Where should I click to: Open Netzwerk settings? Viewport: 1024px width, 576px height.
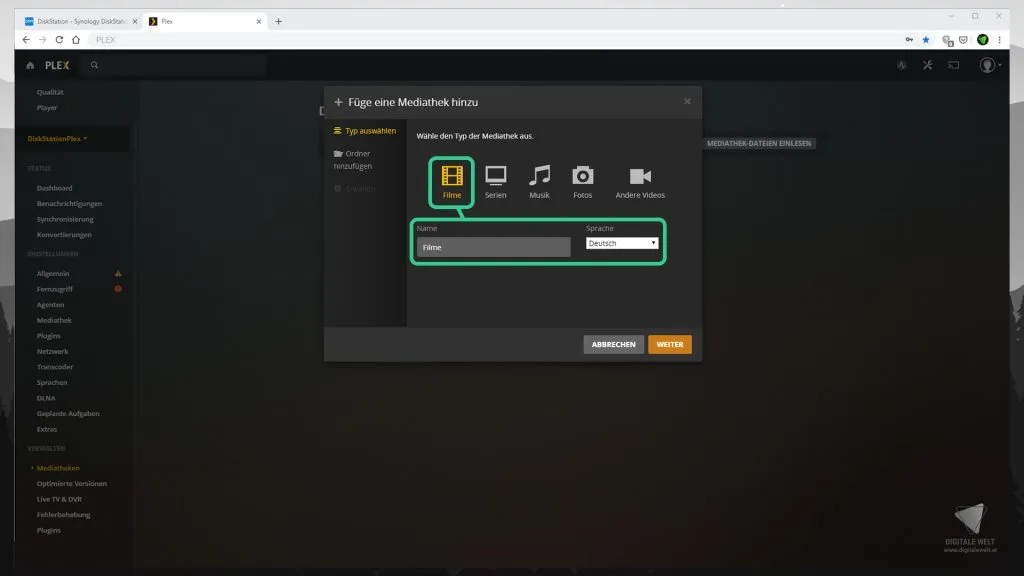coord(52,351)
